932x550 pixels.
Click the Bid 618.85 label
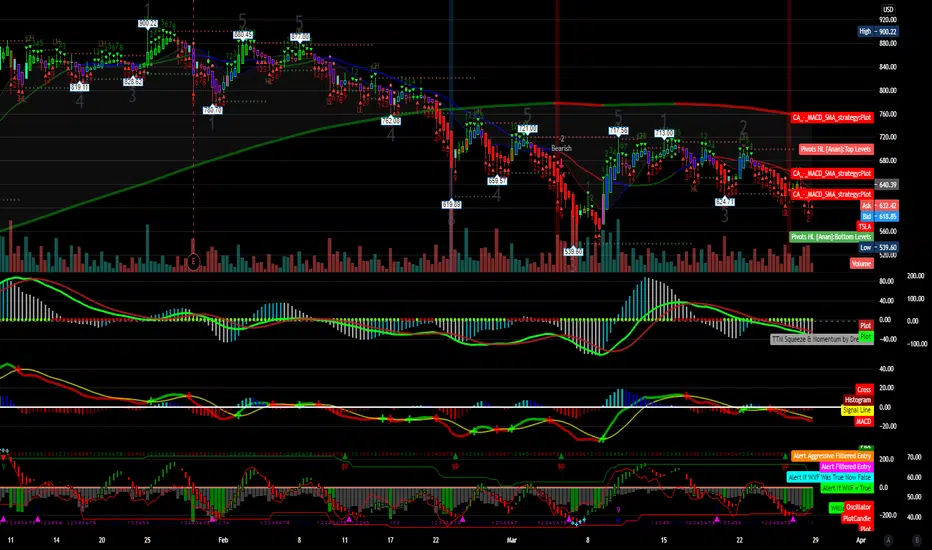point(879,216)
